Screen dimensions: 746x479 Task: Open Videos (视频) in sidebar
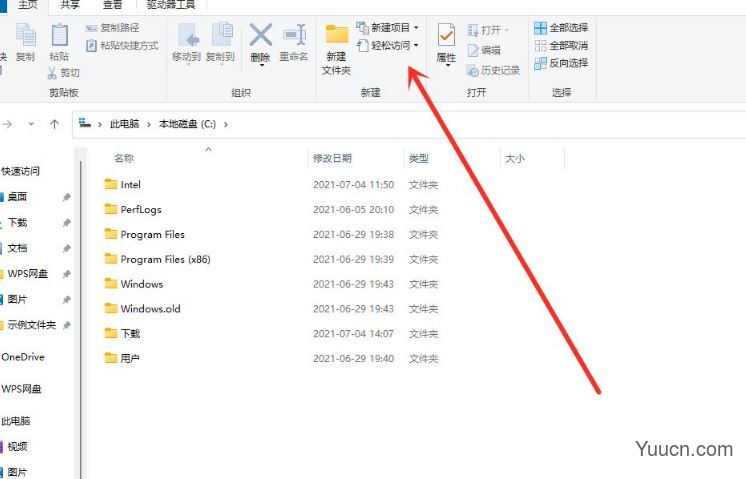pyautogui.click(x=17, y=447)
